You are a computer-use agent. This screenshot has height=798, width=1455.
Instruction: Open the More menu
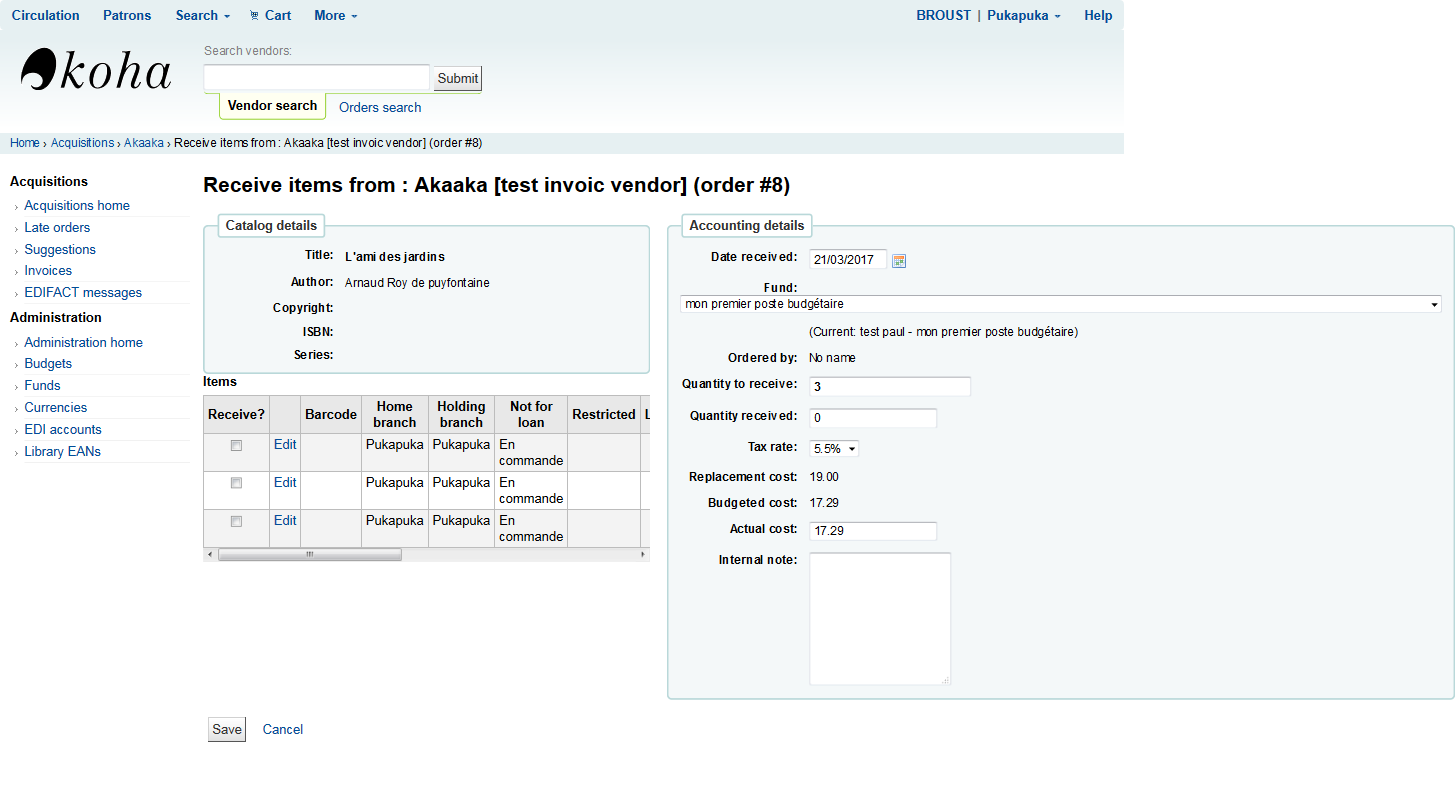click(x=335, y=15)
